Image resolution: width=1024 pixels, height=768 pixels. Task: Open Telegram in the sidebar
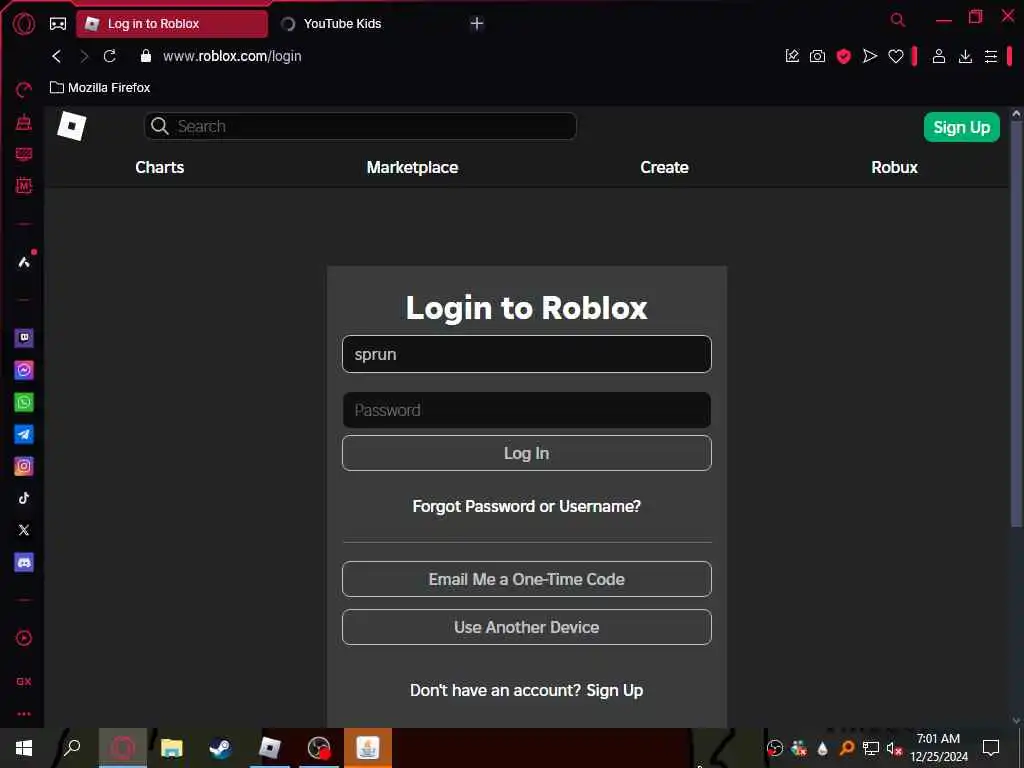click(x=24, y=434)
